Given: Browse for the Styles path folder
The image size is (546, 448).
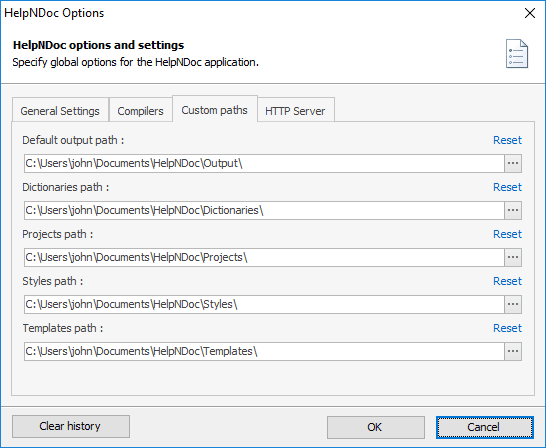Looking at the screenshot, I should pyautogui.click(x=513, y=304).
